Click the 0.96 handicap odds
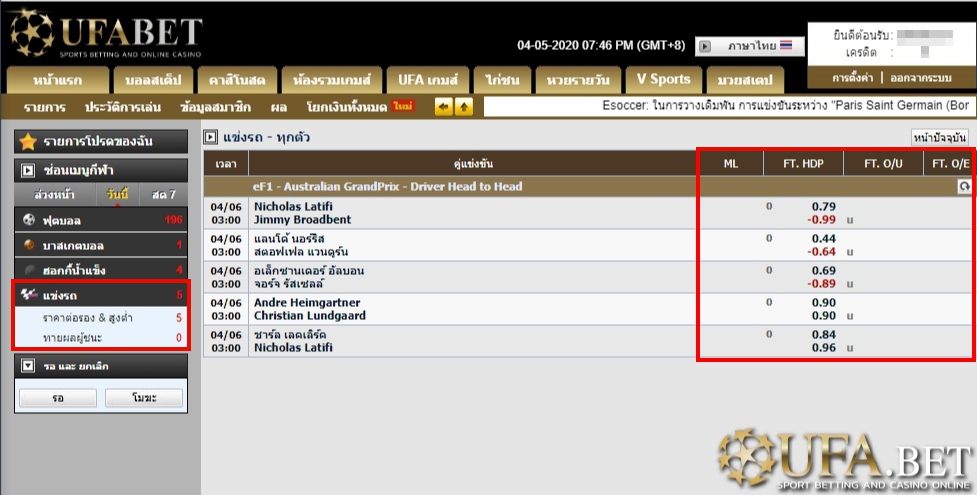Image resolution: width=977 pixels, height=495 pixels. pos(824,348)
